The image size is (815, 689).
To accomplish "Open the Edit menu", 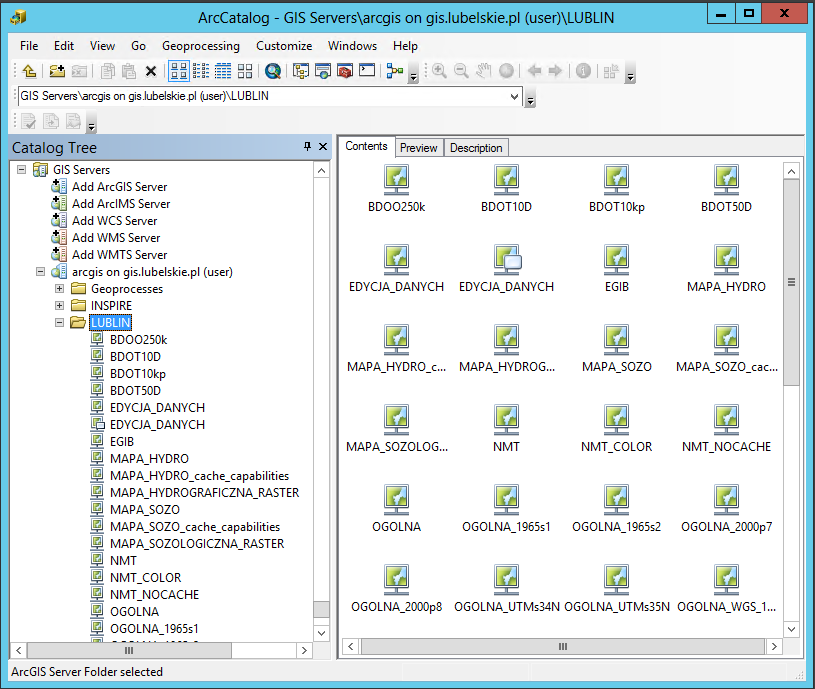I will coord(64,46).
